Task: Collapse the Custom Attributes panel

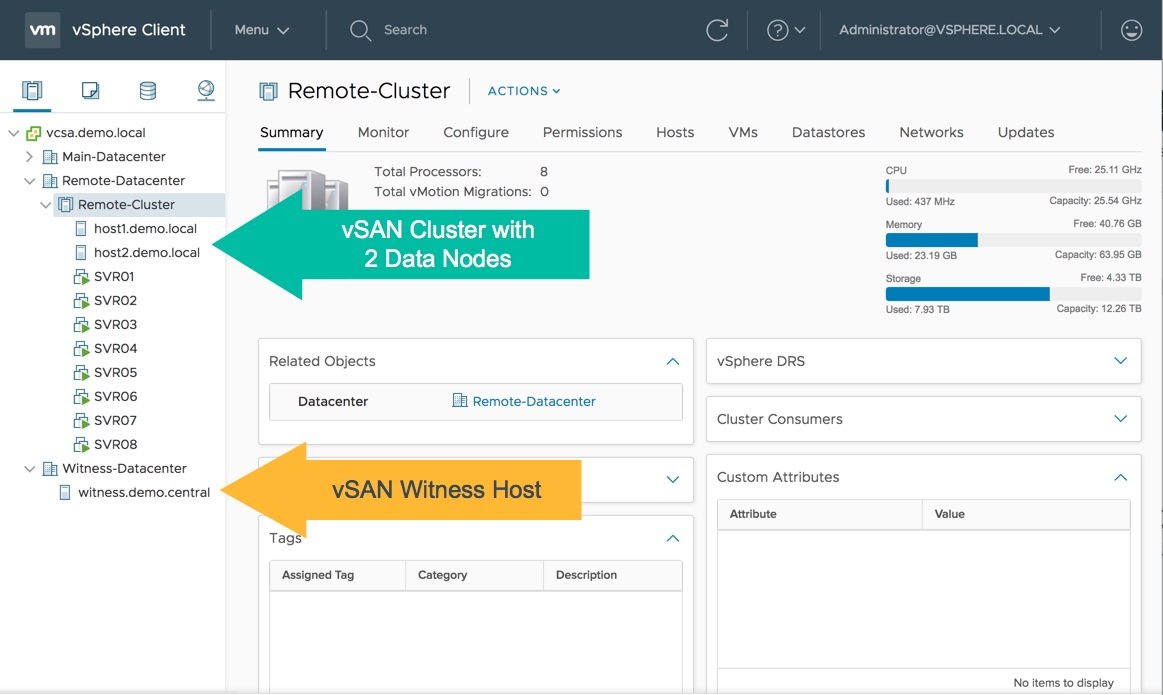Action: (1120, 477)
